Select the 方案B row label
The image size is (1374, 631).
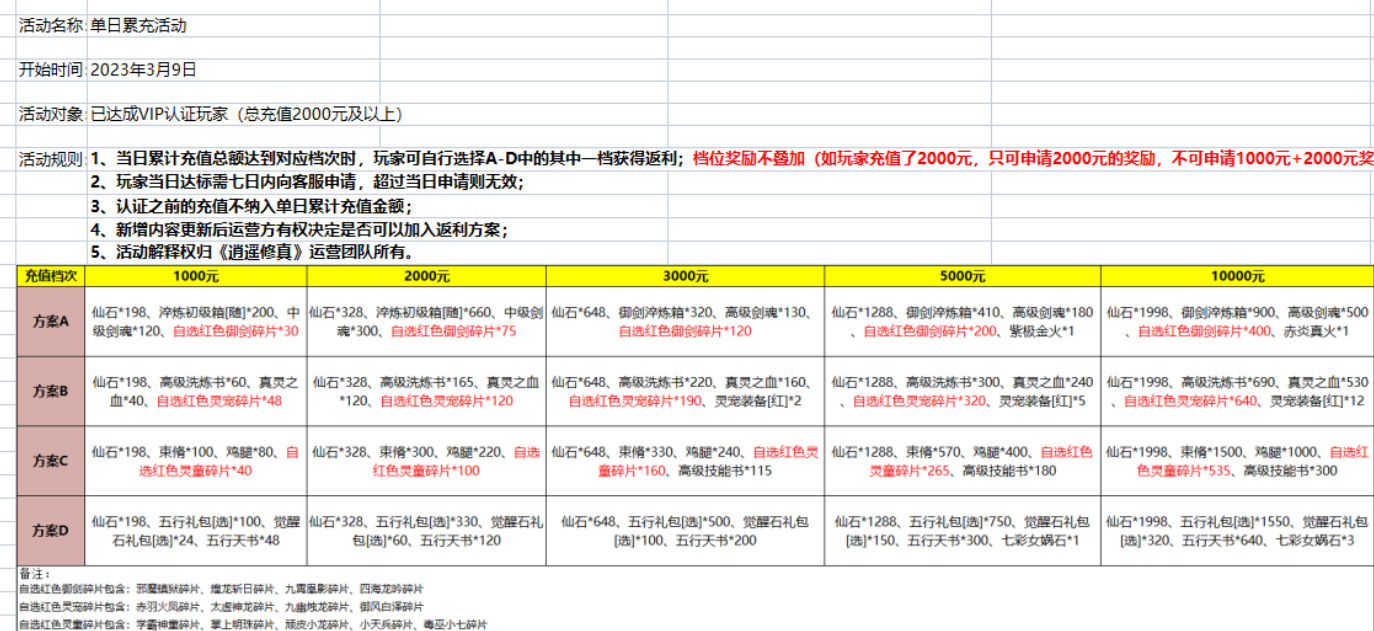click(x=51, y=391)
